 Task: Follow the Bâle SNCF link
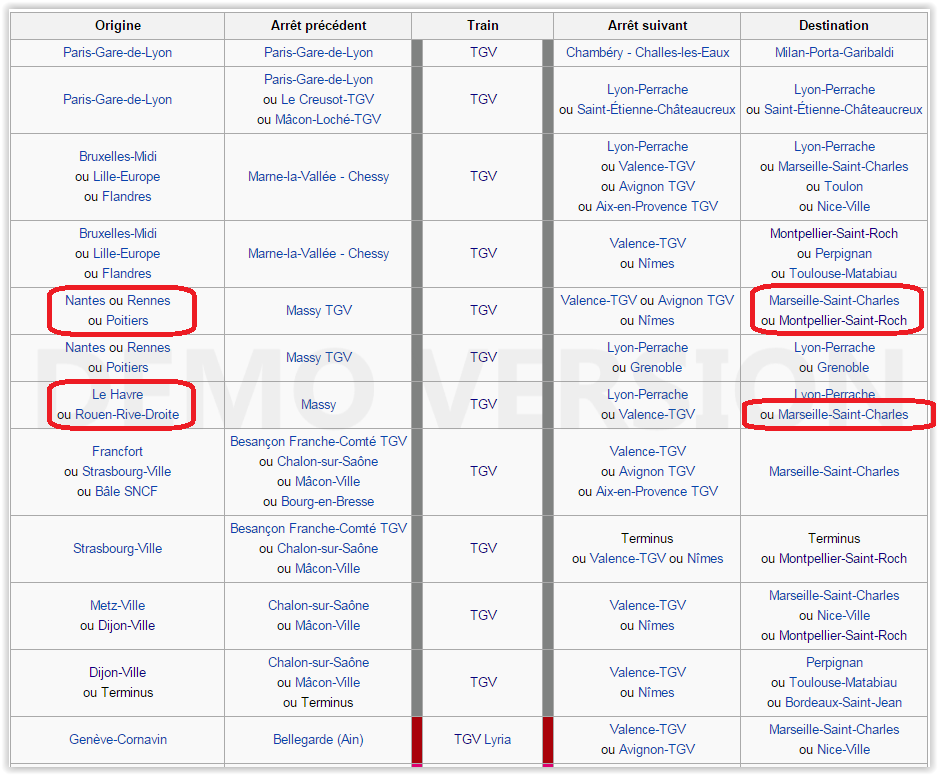tap(126, 492)
